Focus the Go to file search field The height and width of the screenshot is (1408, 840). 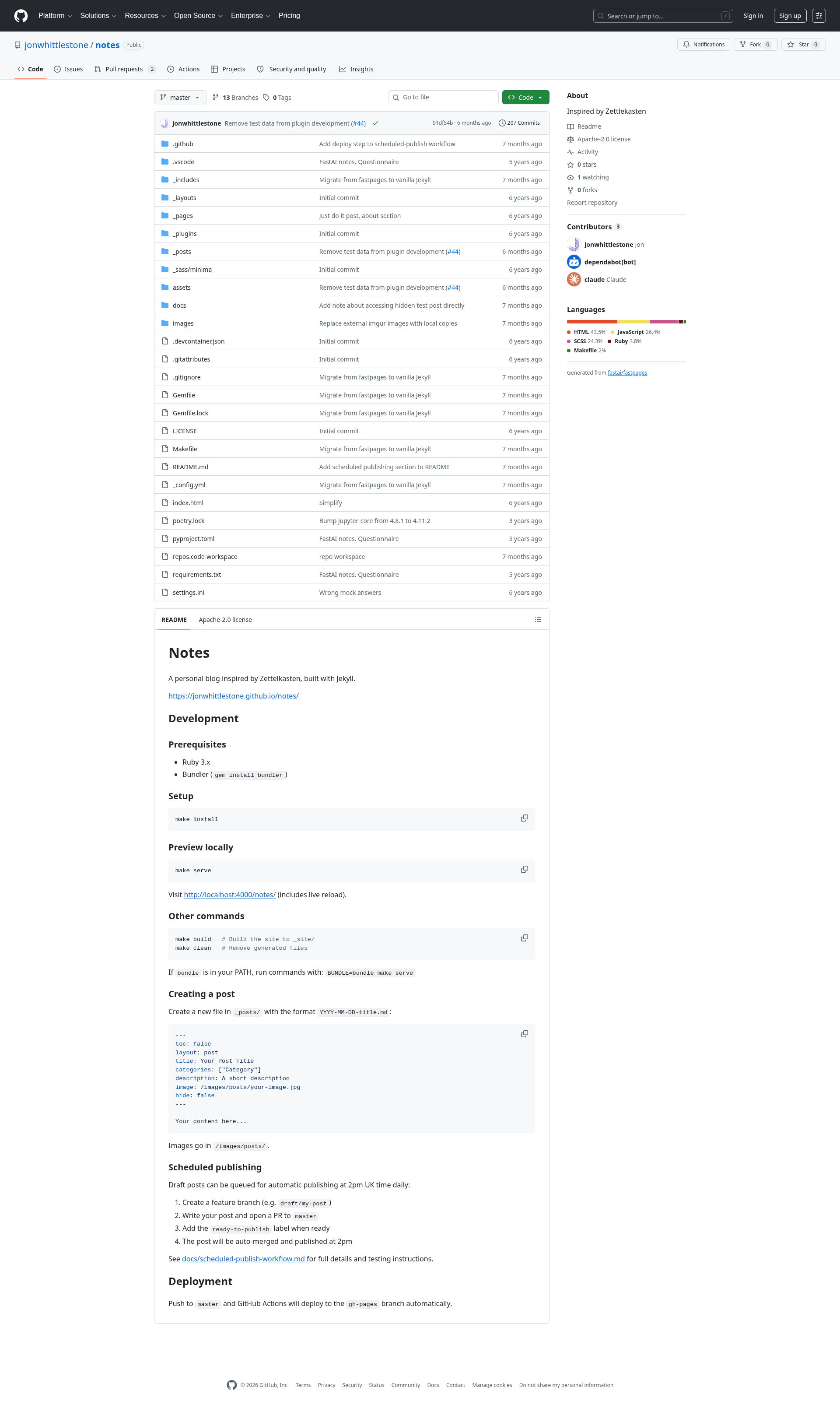(x=443, y=97)
